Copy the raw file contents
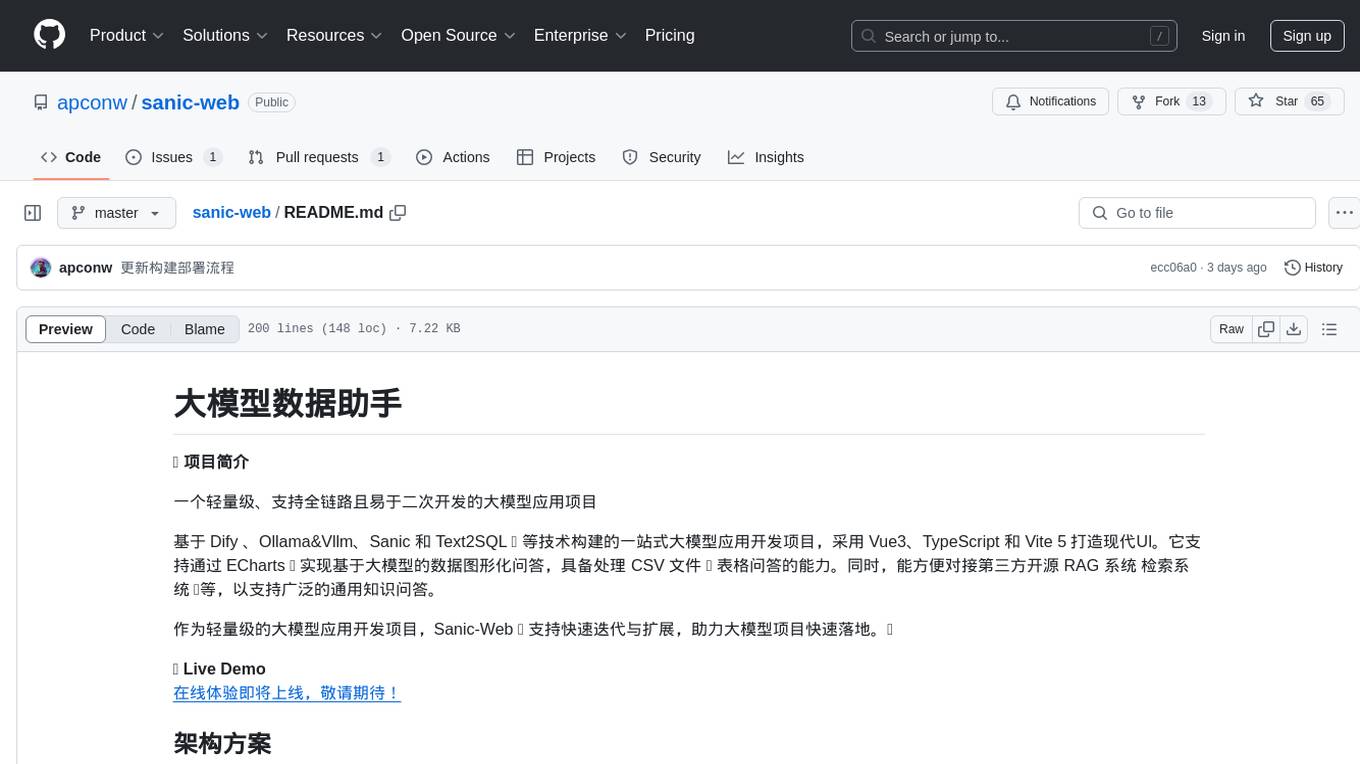This screenshot has width=1360, height=764. point(1267,329)
